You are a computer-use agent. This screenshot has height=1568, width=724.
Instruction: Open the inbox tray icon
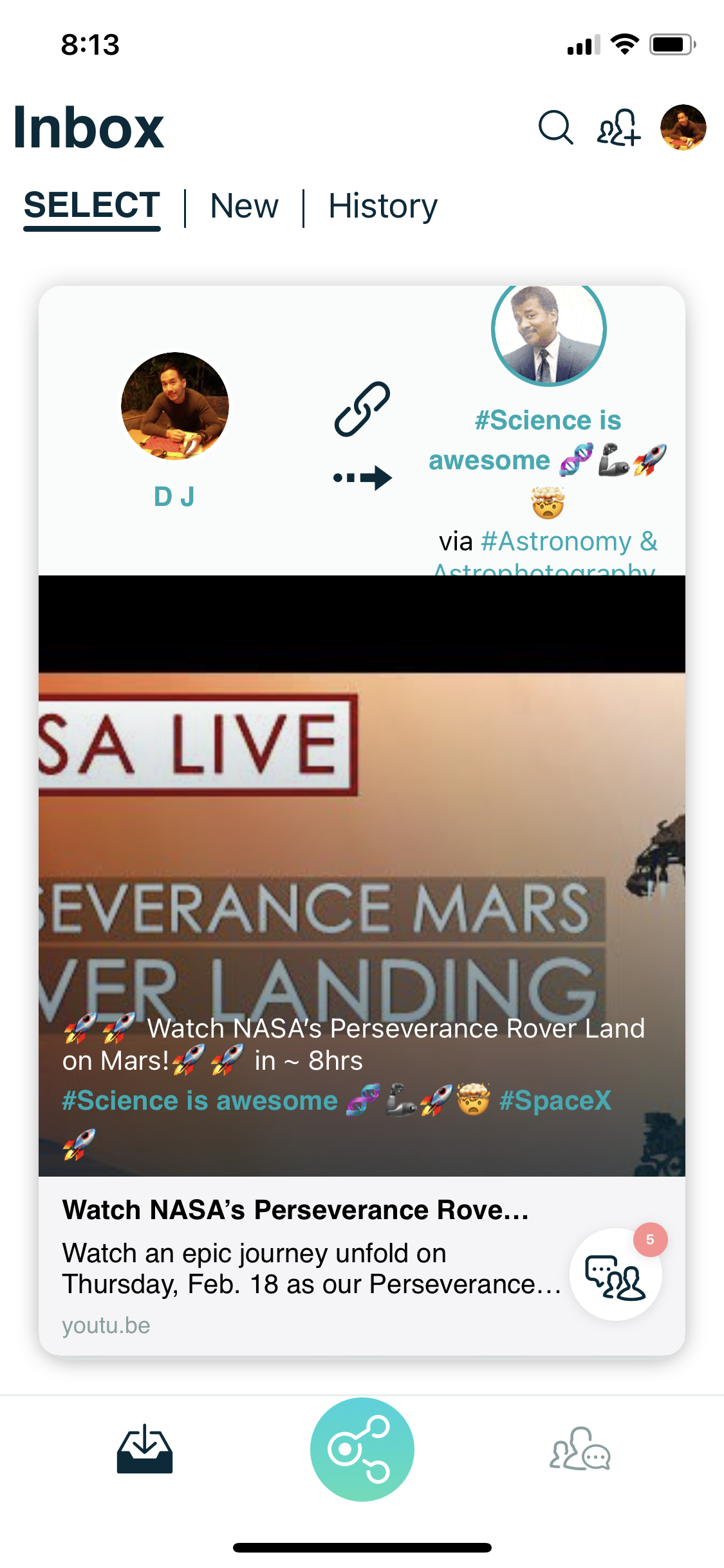click(x=145, y=1449)
